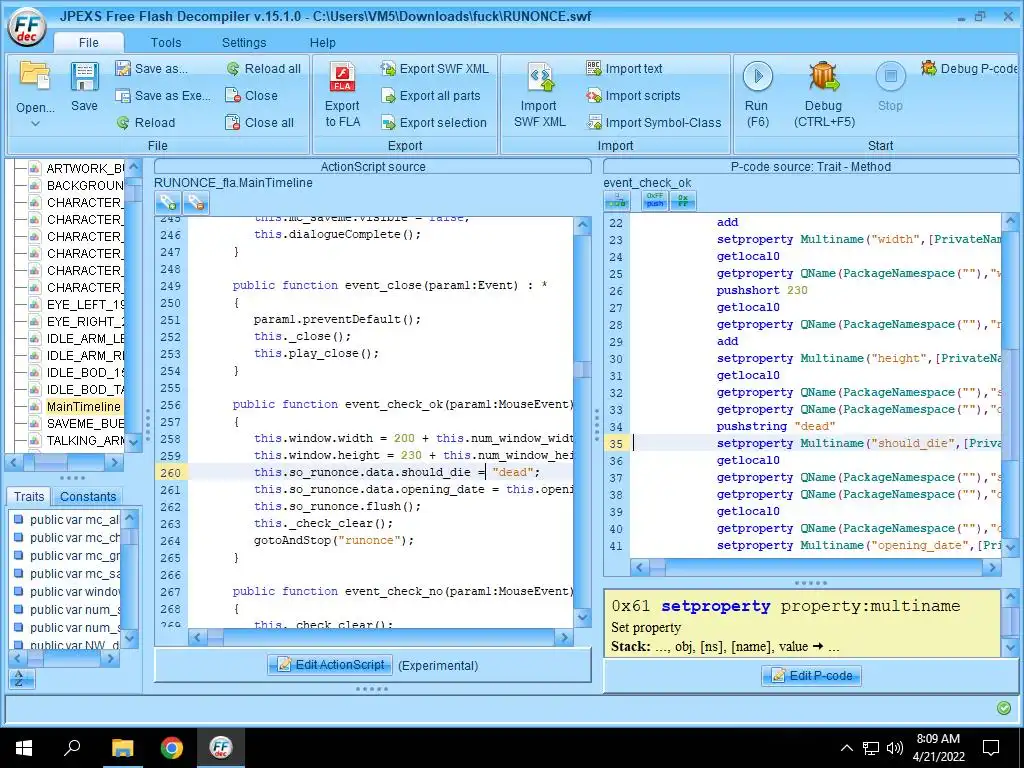Open the notification center icon
The height and width of the screenshot is (768, 1024).
point(991,748)
